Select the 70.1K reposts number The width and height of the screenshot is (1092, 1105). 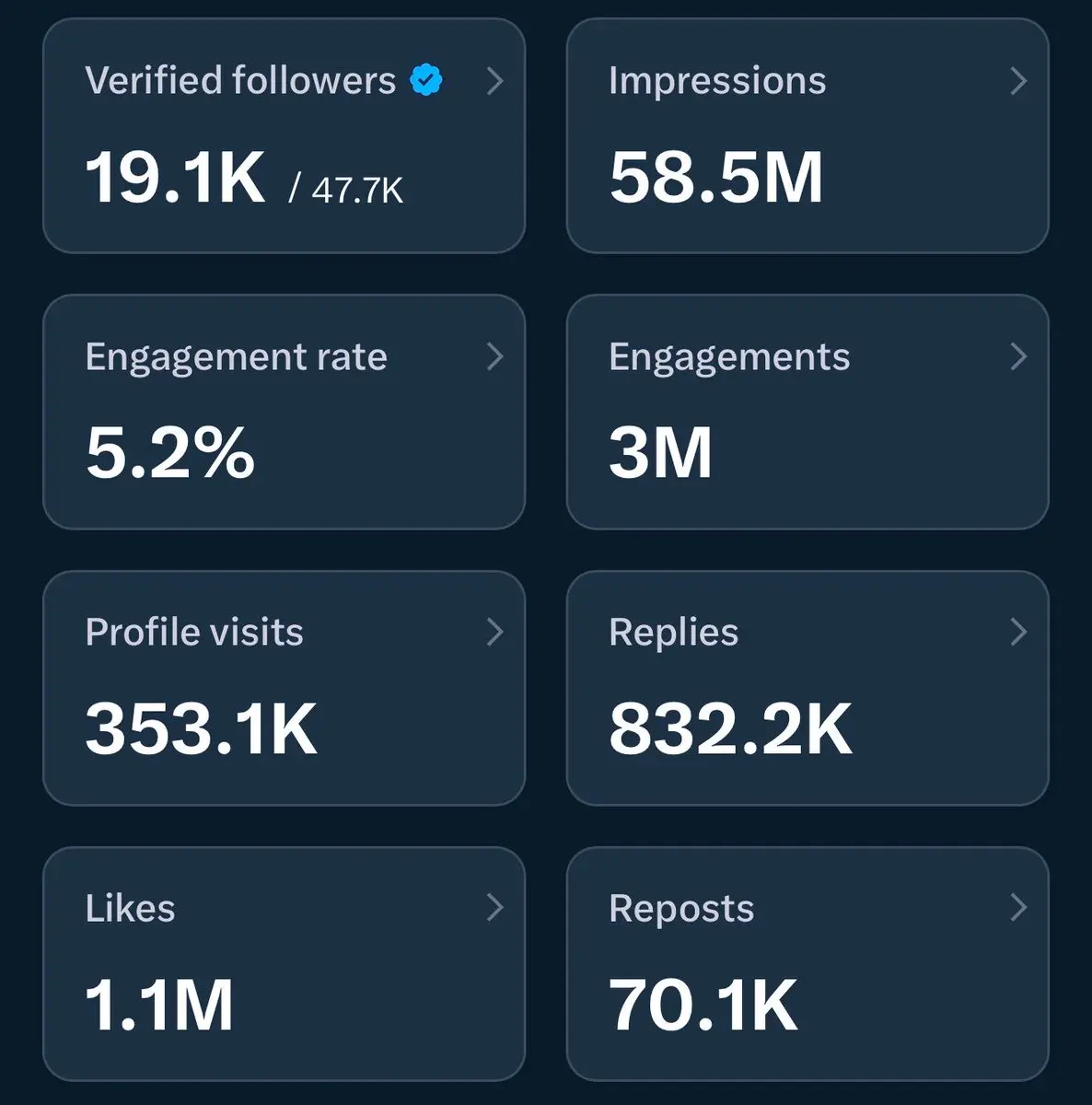(703, 1005)
